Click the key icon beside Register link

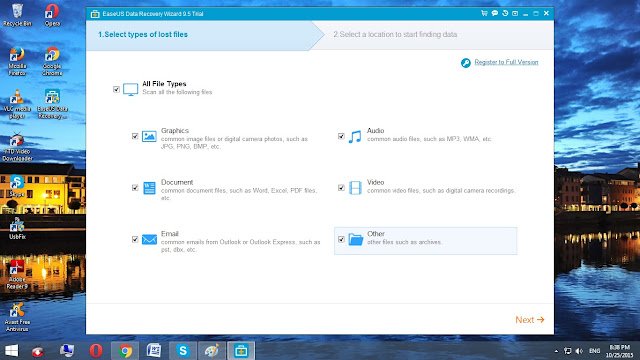click(x=466, y=62)
